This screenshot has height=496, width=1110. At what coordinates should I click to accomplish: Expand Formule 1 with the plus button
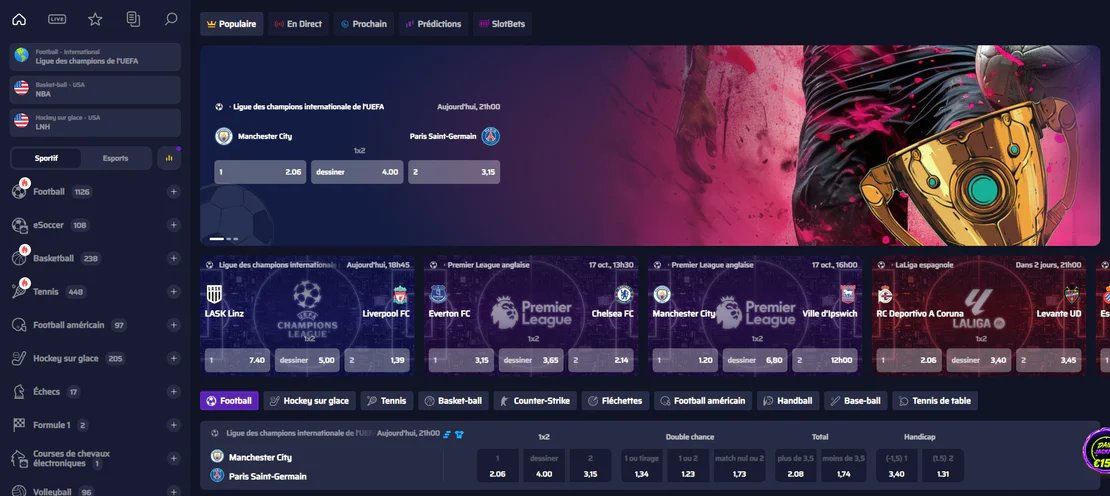tap(173, 425)
